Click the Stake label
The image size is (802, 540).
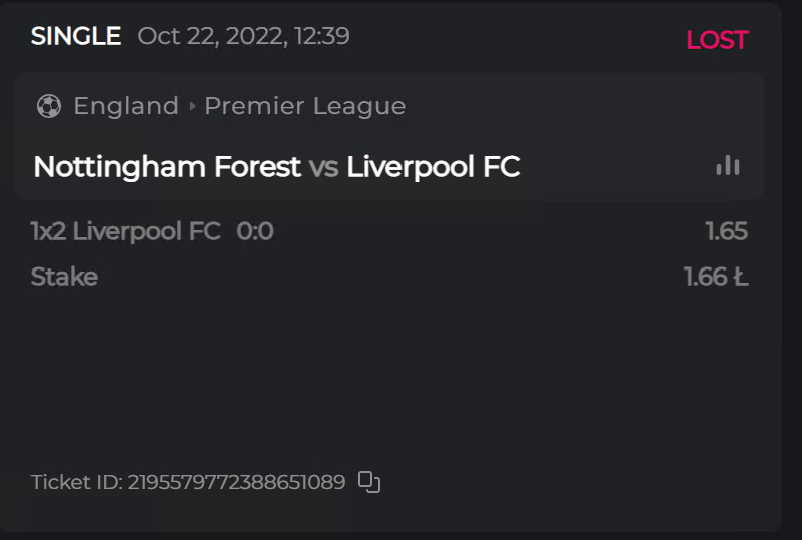click(x=64, y=277)
